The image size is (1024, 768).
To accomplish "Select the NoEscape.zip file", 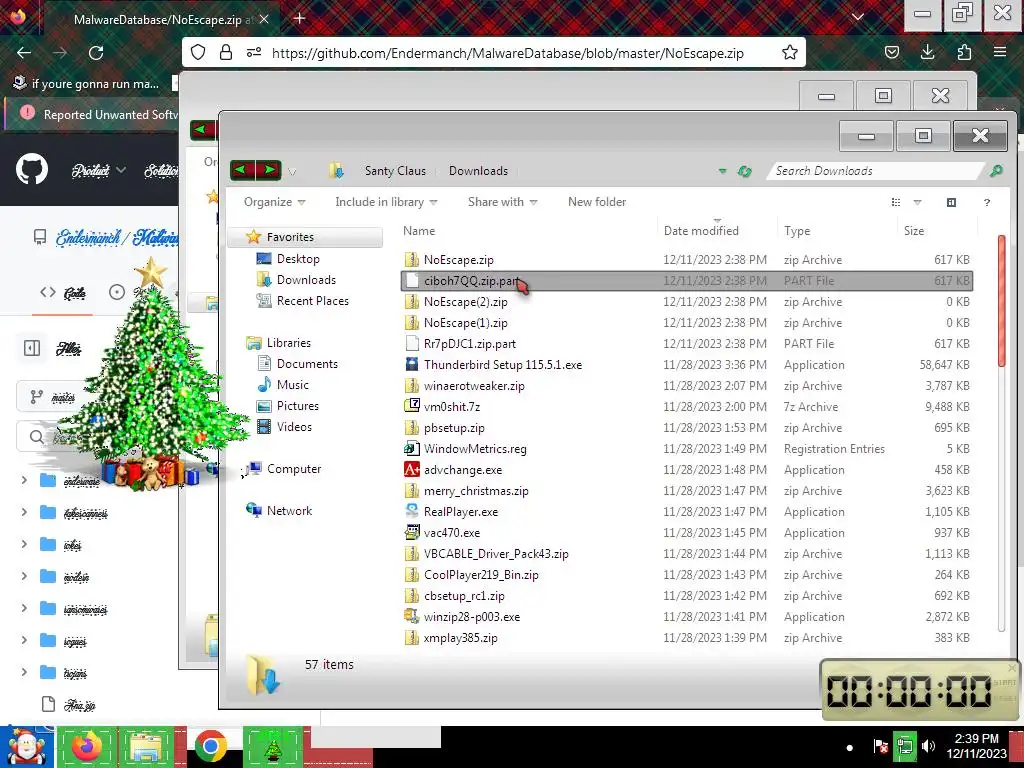I will click(686, 259).
